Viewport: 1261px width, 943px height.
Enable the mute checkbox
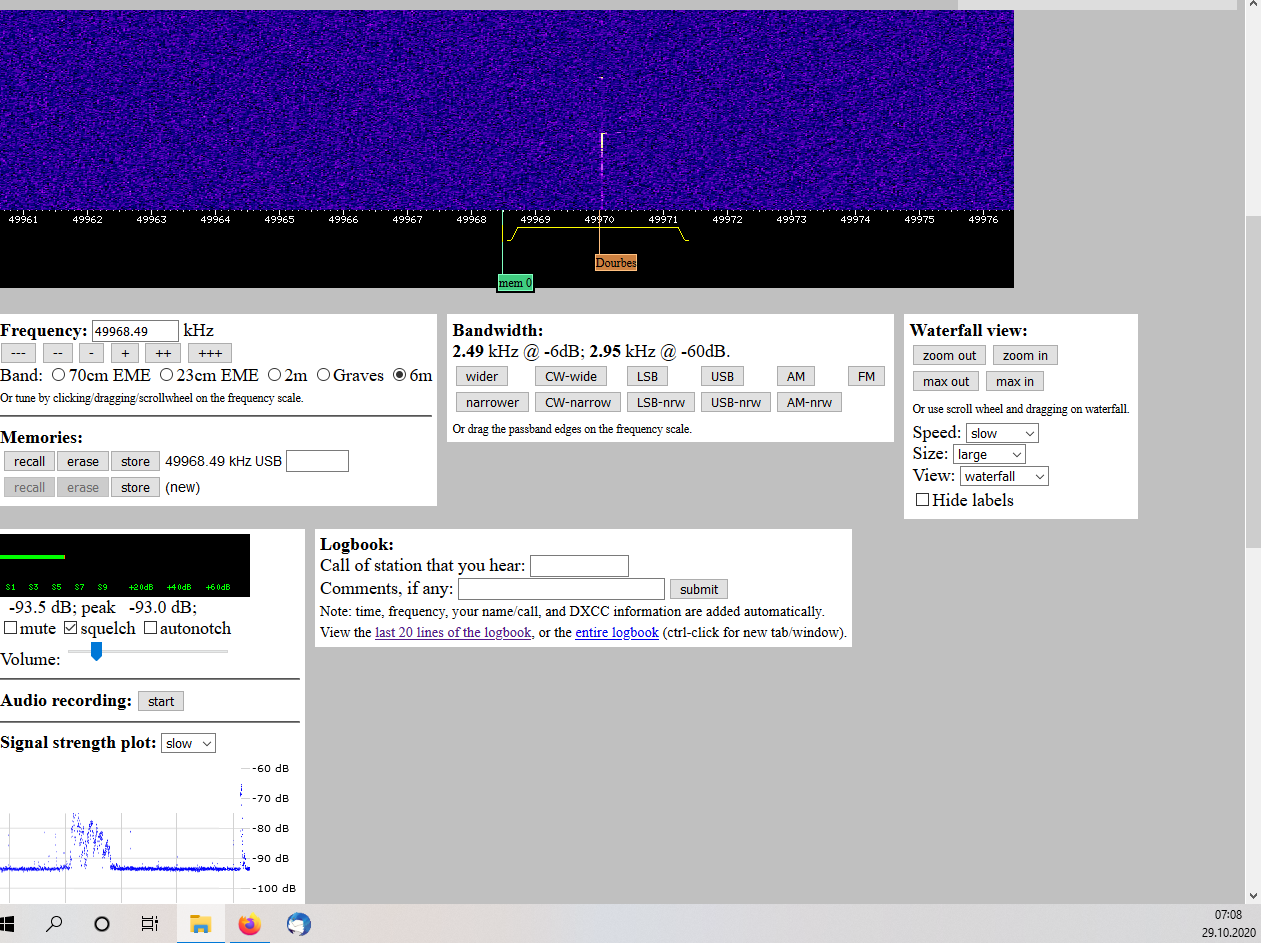10,628
